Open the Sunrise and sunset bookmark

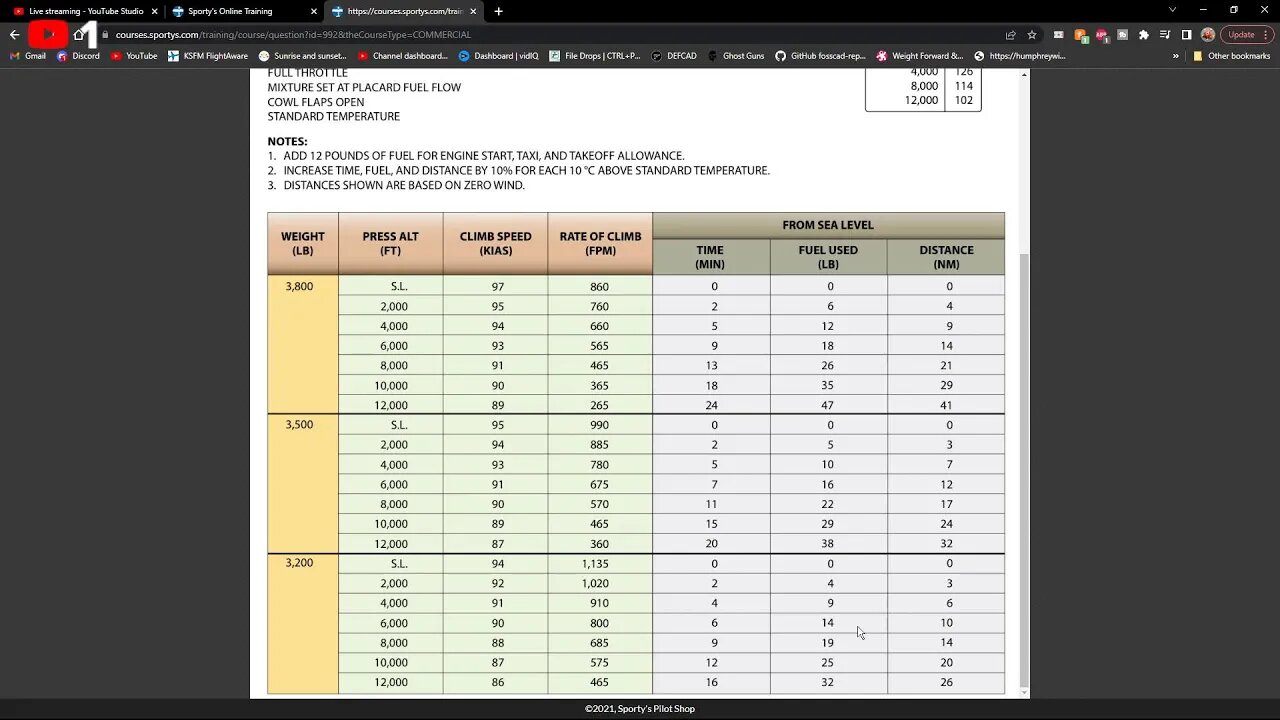click(x=303, y=56)
